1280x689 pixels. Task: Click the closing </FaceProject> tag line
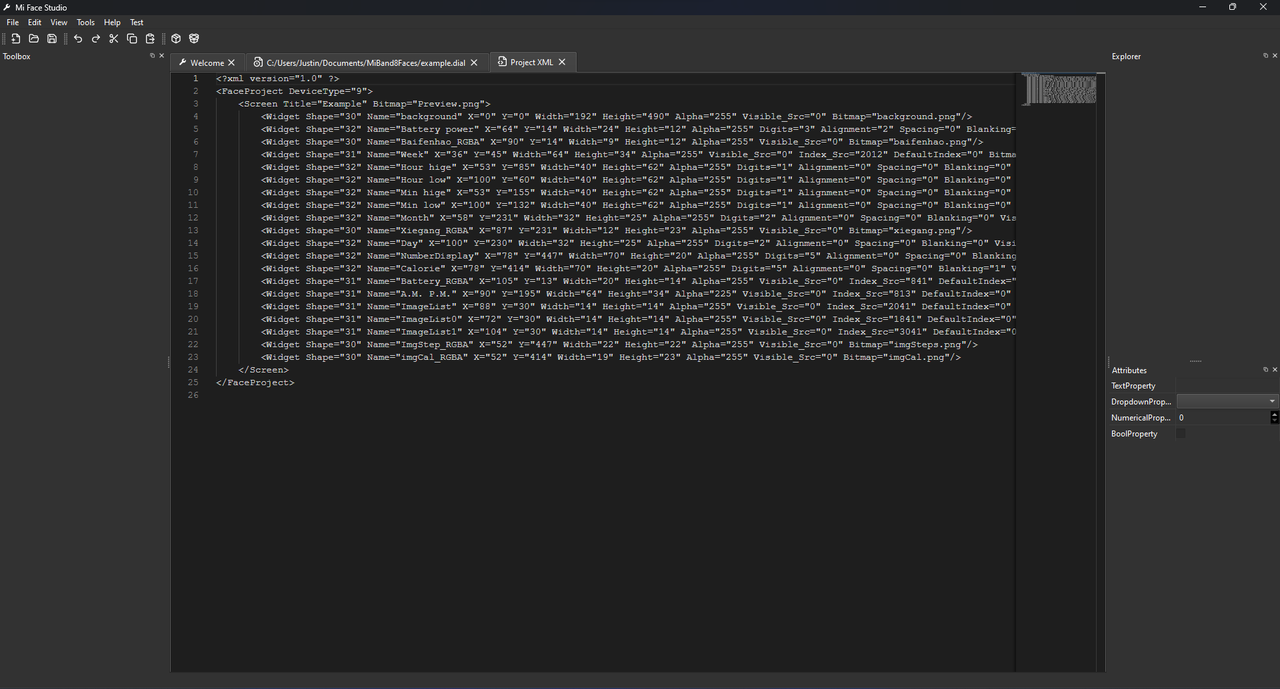tap(255, 383)
